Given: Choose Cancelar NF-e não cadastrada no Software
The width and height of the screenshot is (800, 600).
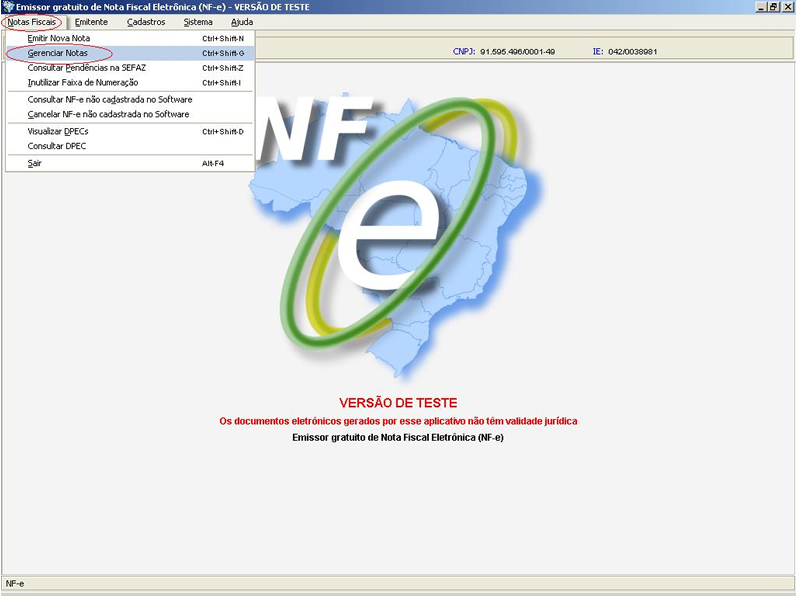Looking at the screenshot, I should pos(130,114).
